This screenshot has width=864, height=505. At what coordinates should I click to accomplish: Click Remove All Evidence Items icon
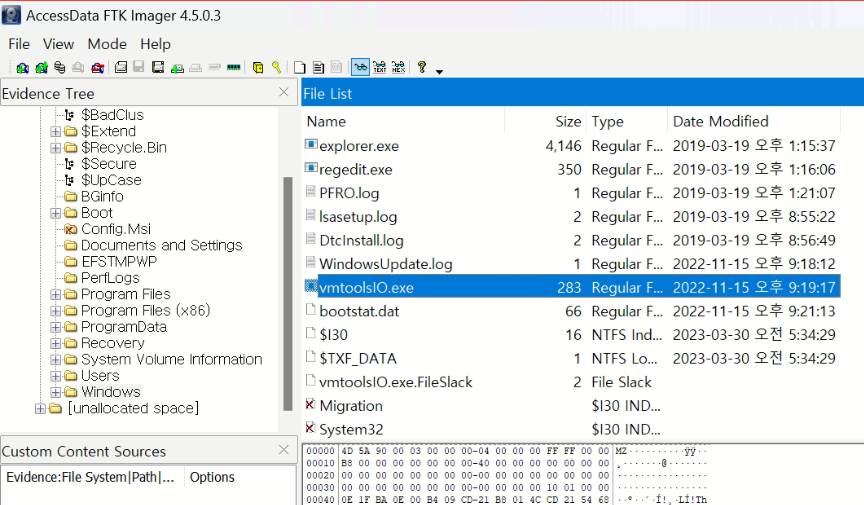98,68
